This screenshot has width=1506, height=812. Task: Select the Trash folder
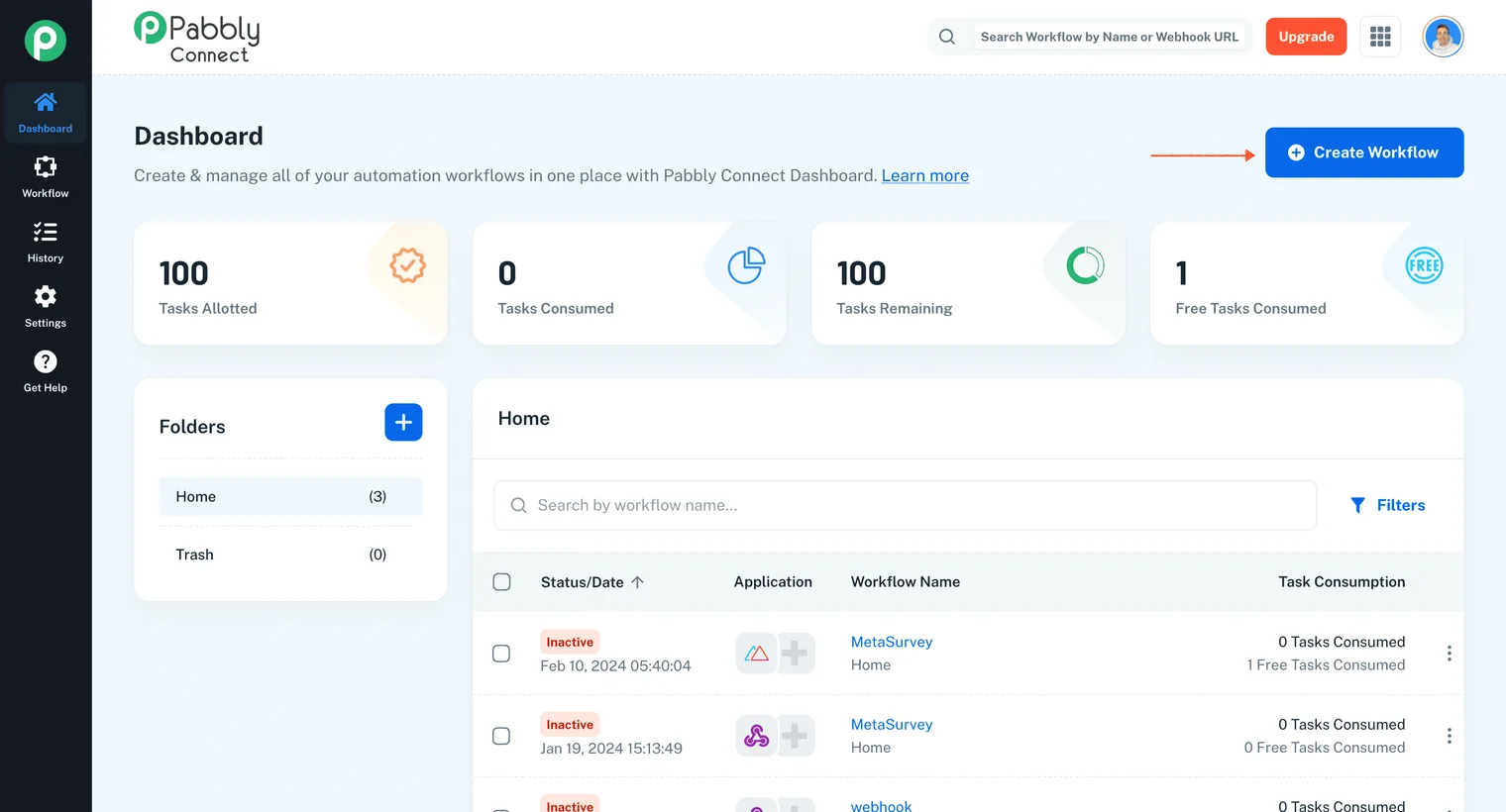click(x=290, y=555)
